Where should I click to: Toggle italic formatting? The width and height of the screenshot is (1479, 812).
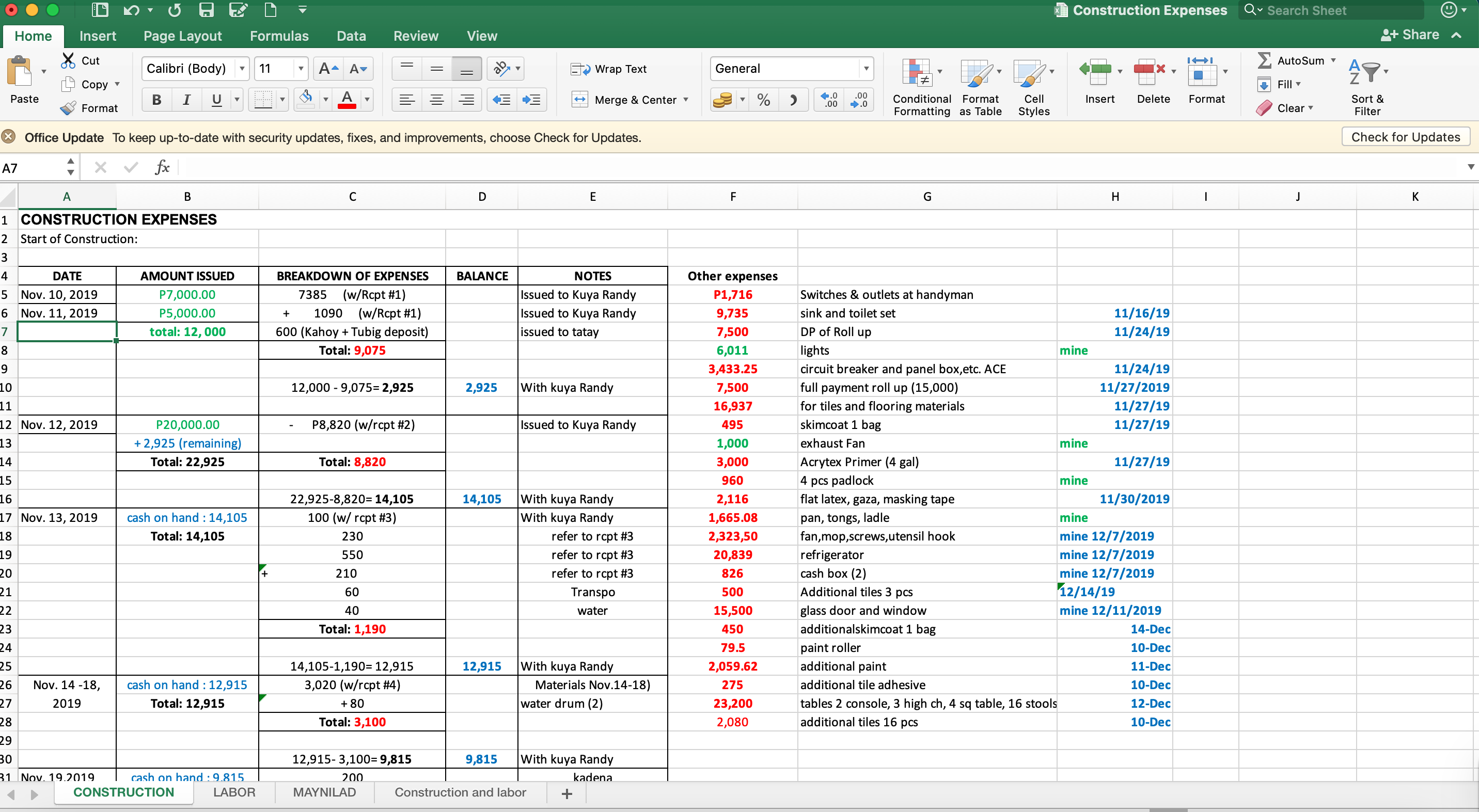(186, 100)
